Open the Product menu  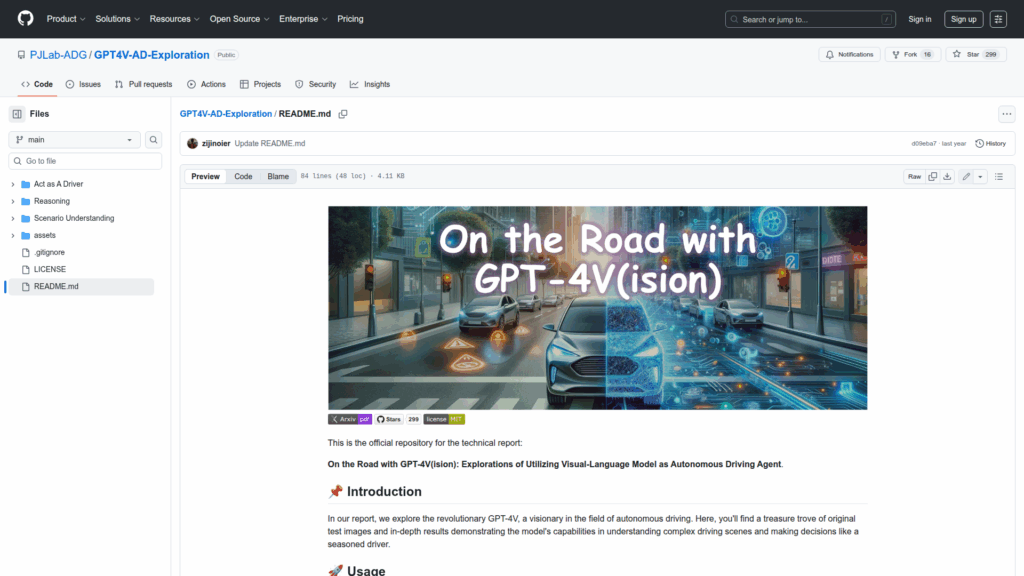point(66,19)
